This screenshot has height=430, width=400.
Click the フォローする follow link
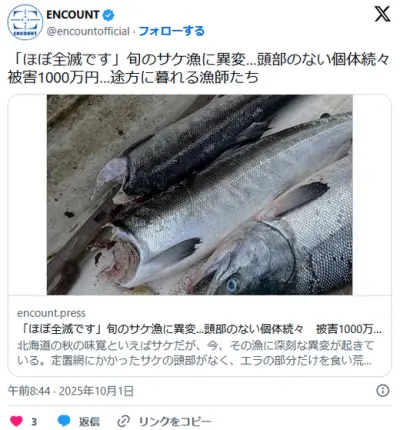tap(171, 31)
